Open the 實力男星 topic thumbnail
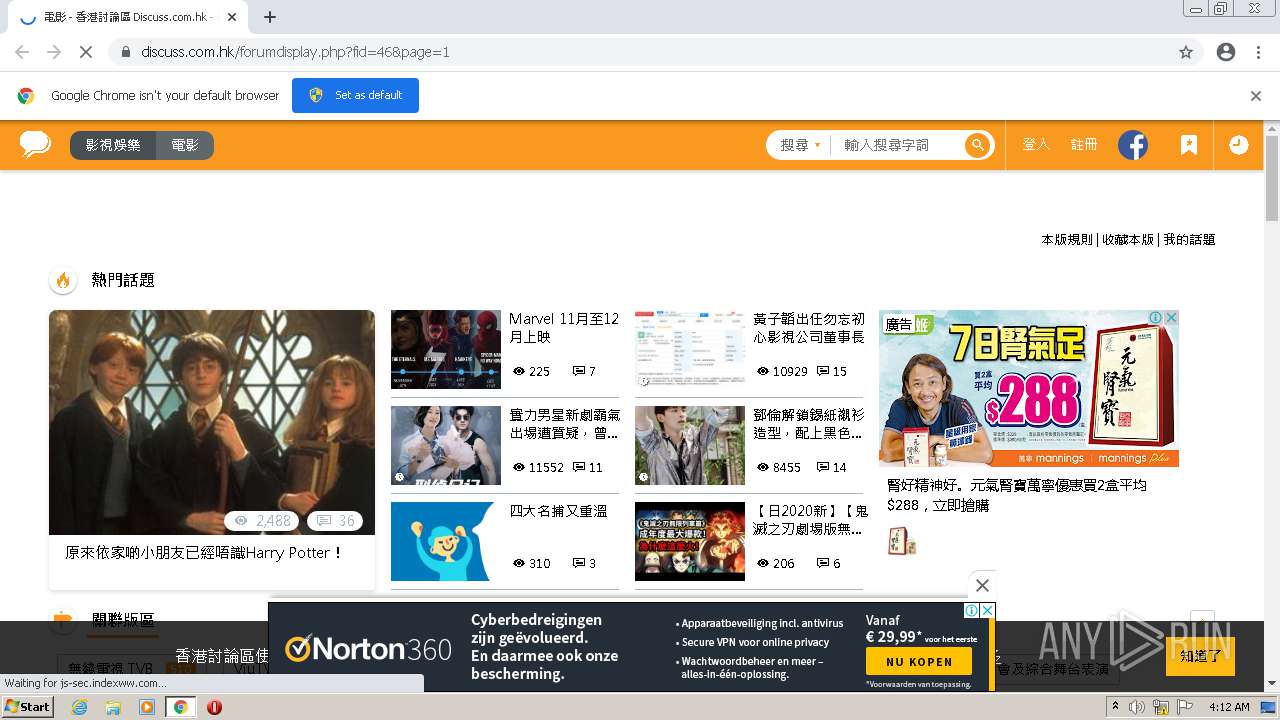This screenshot has height=720, width=1280. click(446, 445)
